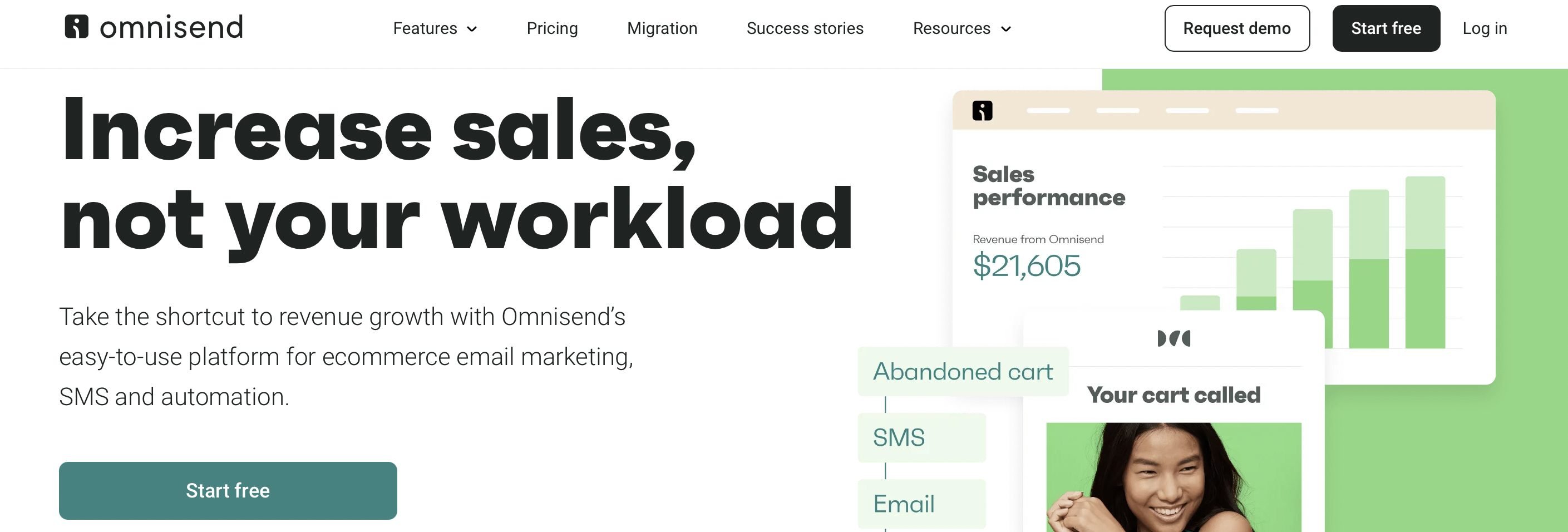This screenshot has height=532, width=1568.
Task: Click the tallest bar in sales chart
Action: click(1424, 262)
